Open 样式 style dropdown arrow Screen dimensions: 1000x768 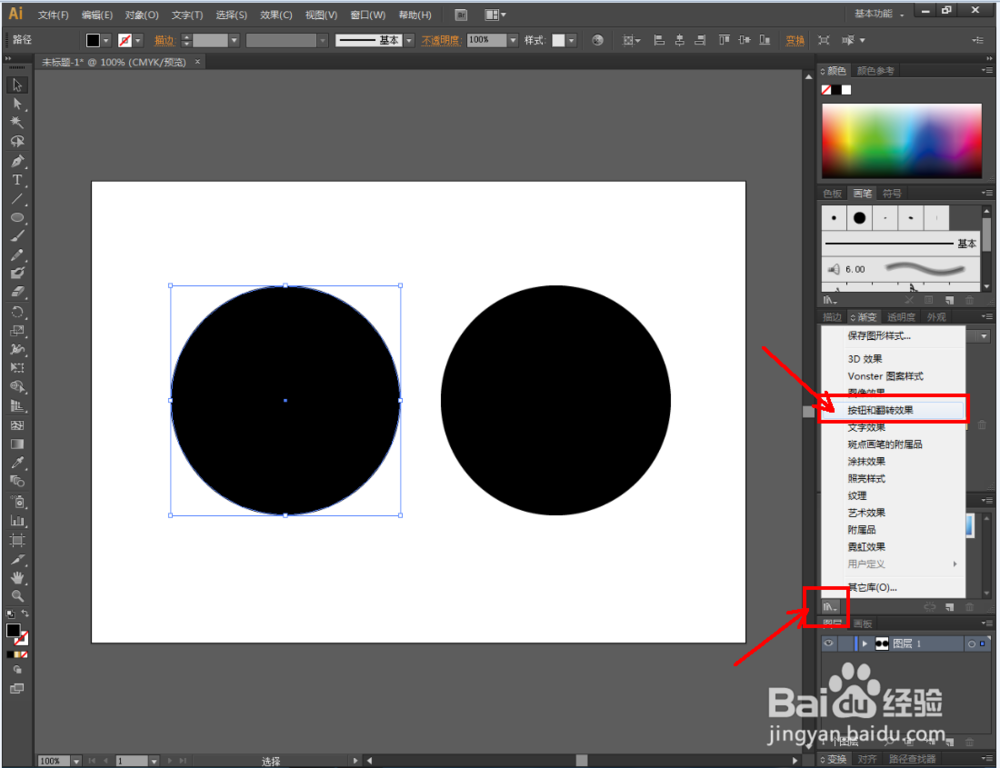[x=571, y=40]
